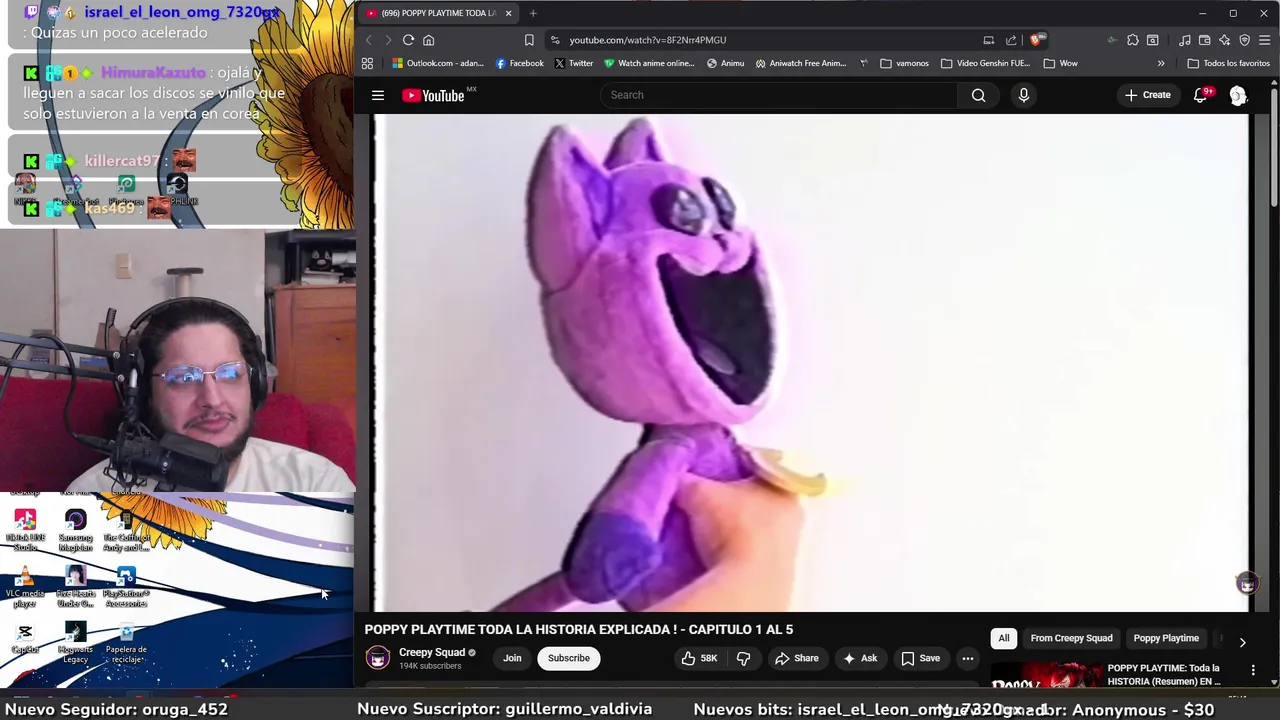Select the Poppy Playtime chip
The height and width of the screenshot is (720, 1280).
click(1166, 638)
